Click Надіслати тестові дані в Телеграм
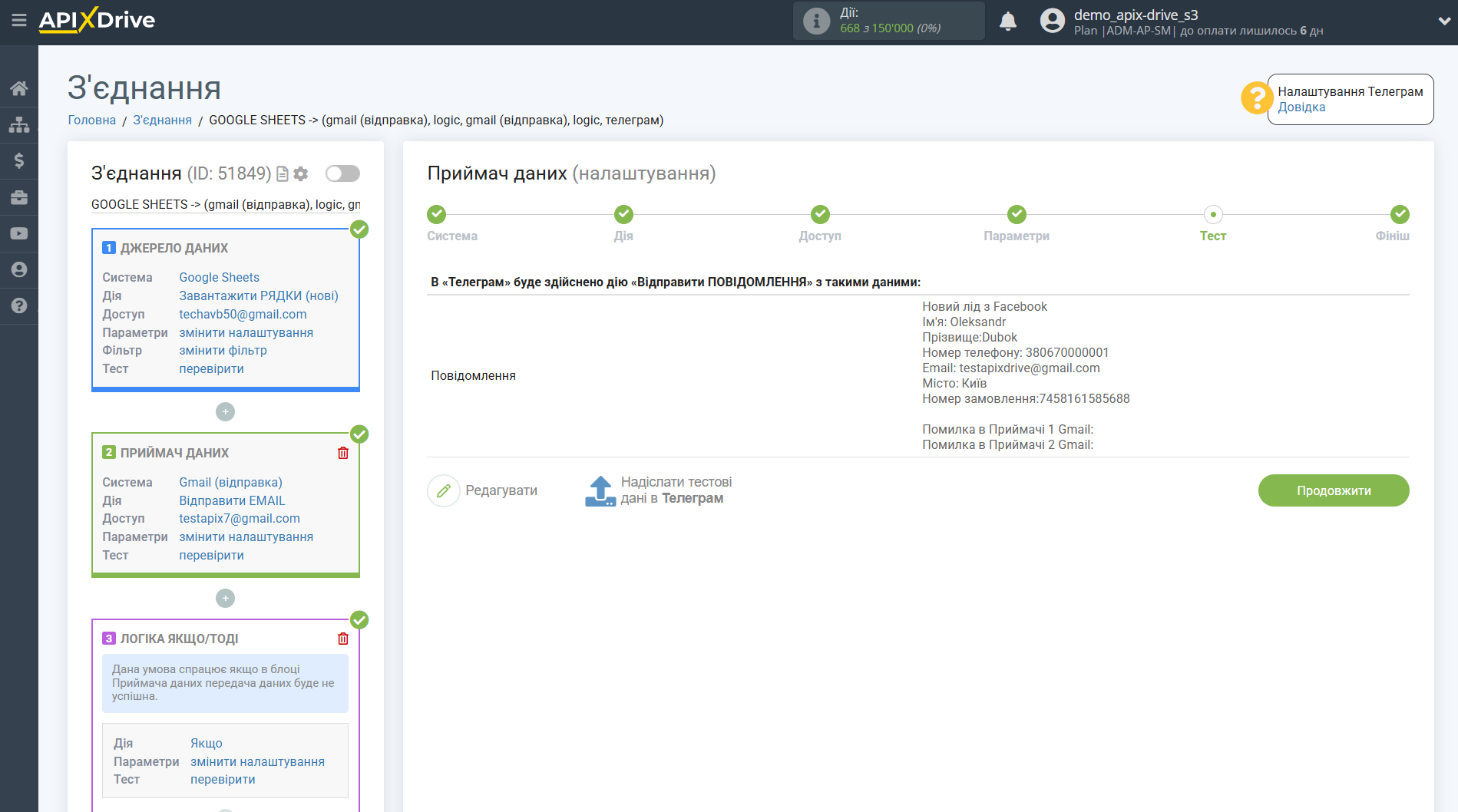Viewport: 1458px width, 812px height. point(676,490)
